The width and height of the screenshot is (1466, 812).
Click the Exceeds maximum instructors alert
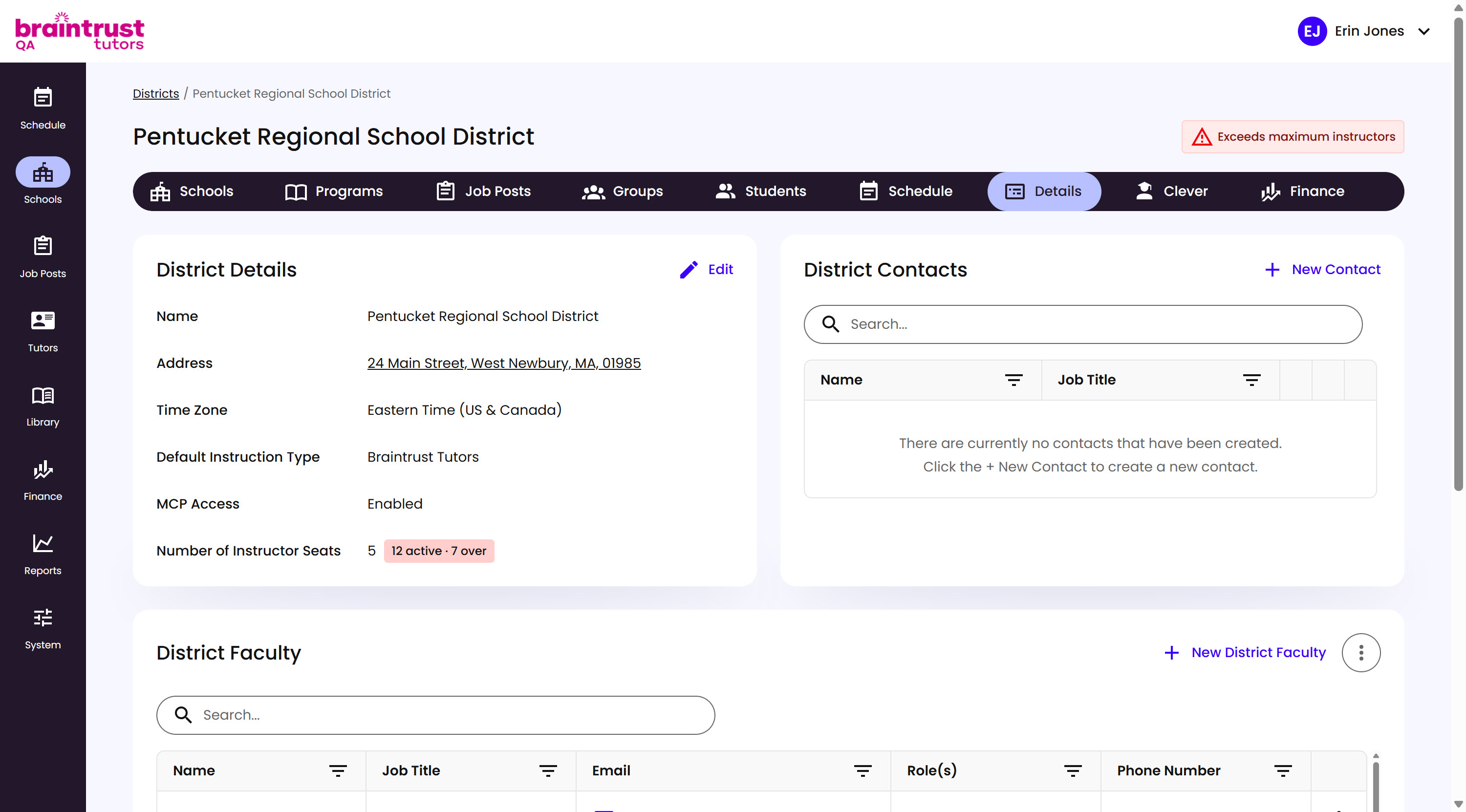(1293, 137)
